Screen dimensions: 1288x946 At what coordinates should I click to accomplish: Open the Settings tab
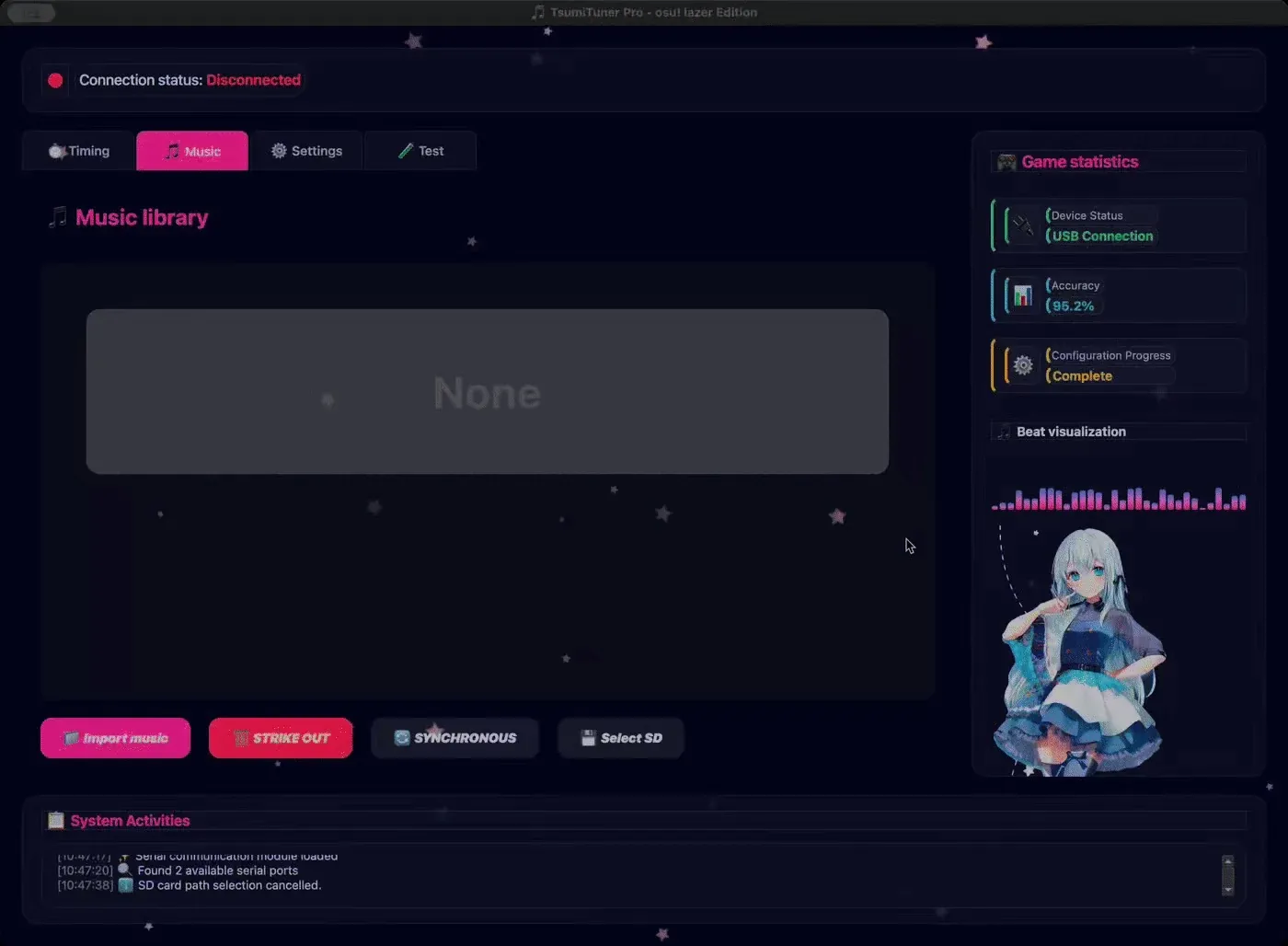(x=306, y=151)
